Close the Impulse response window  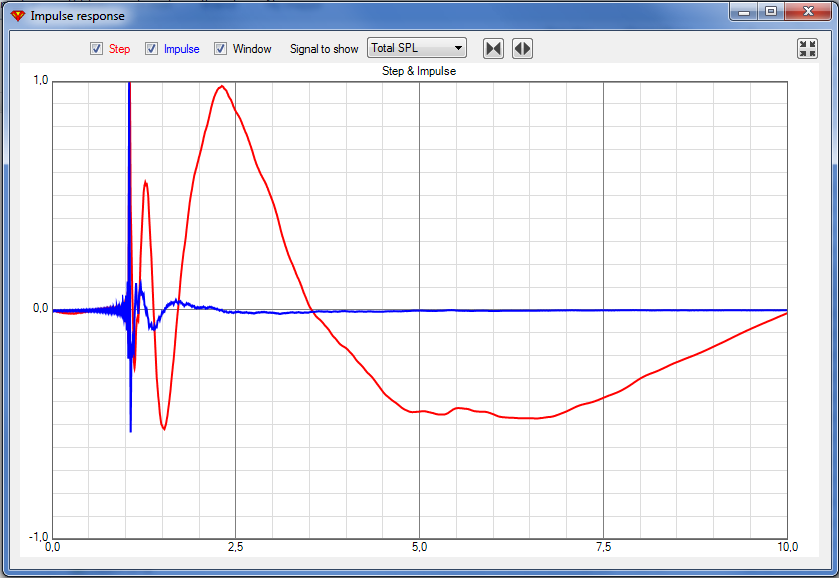click(x=808, y=12)
